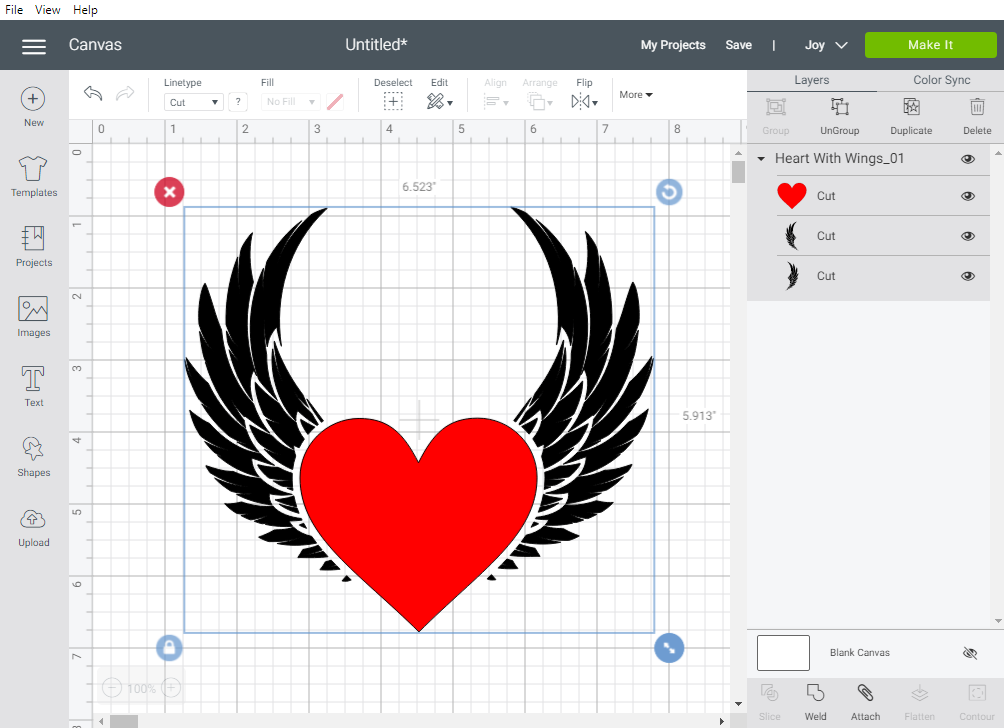Open the Help menu
The height and width of the screenshot is (728, 1004).
click(85, 10)
